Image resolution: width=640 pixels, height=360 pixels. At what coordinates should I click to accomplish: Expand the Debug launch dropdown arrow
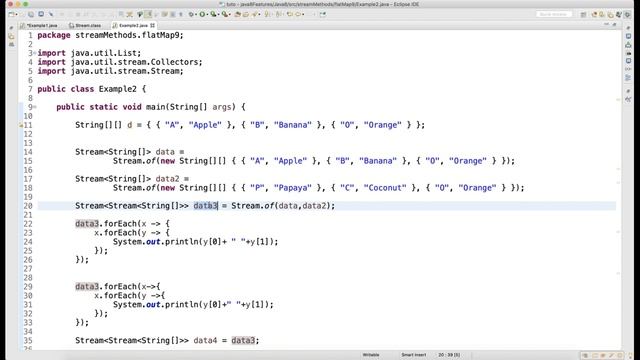pyautogui.click(x=196, y=15)
